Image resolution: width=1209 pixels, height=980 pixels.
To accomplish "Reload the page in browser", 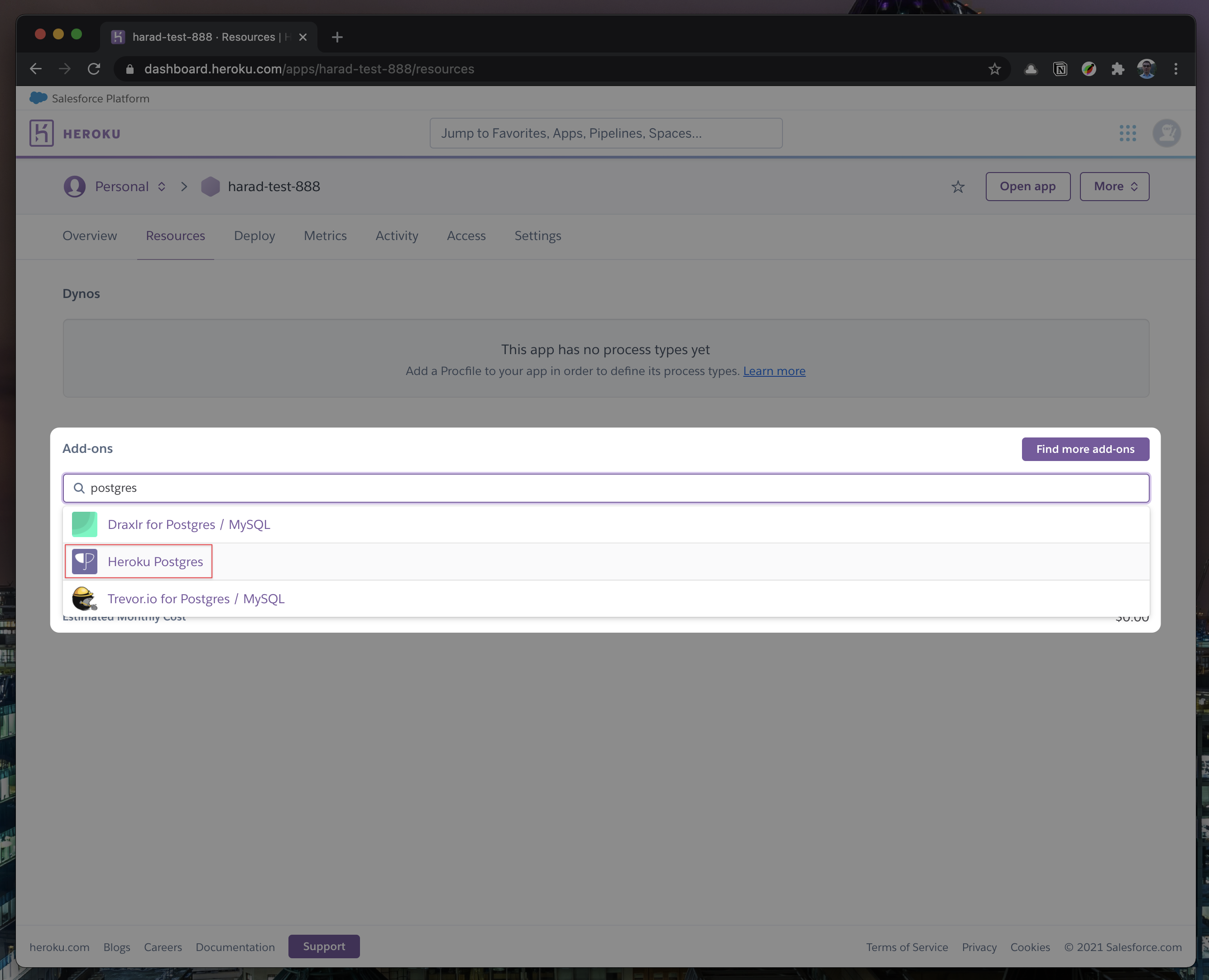I will (94, 69).
